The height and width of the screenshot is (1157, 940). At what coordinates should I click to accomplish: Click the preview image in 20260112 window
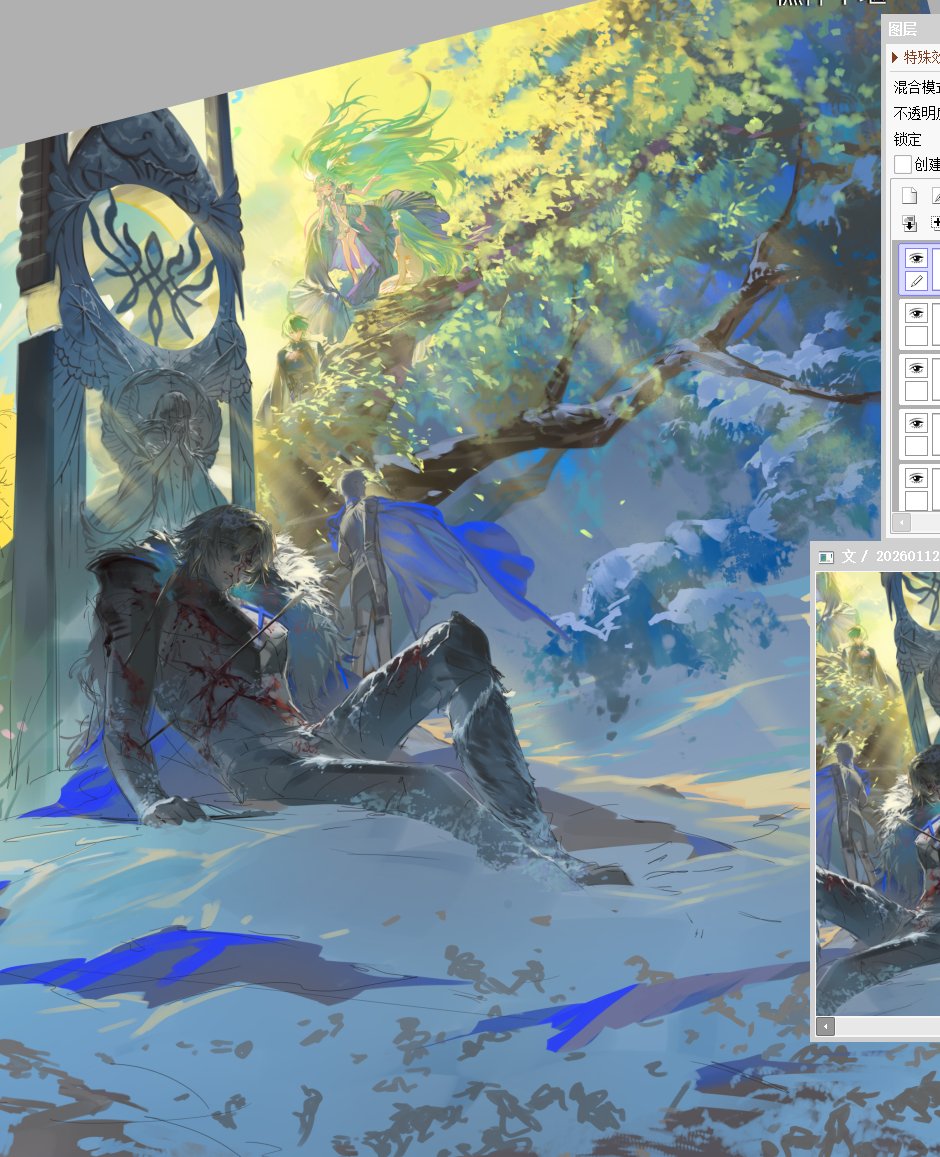pos(878,794)
